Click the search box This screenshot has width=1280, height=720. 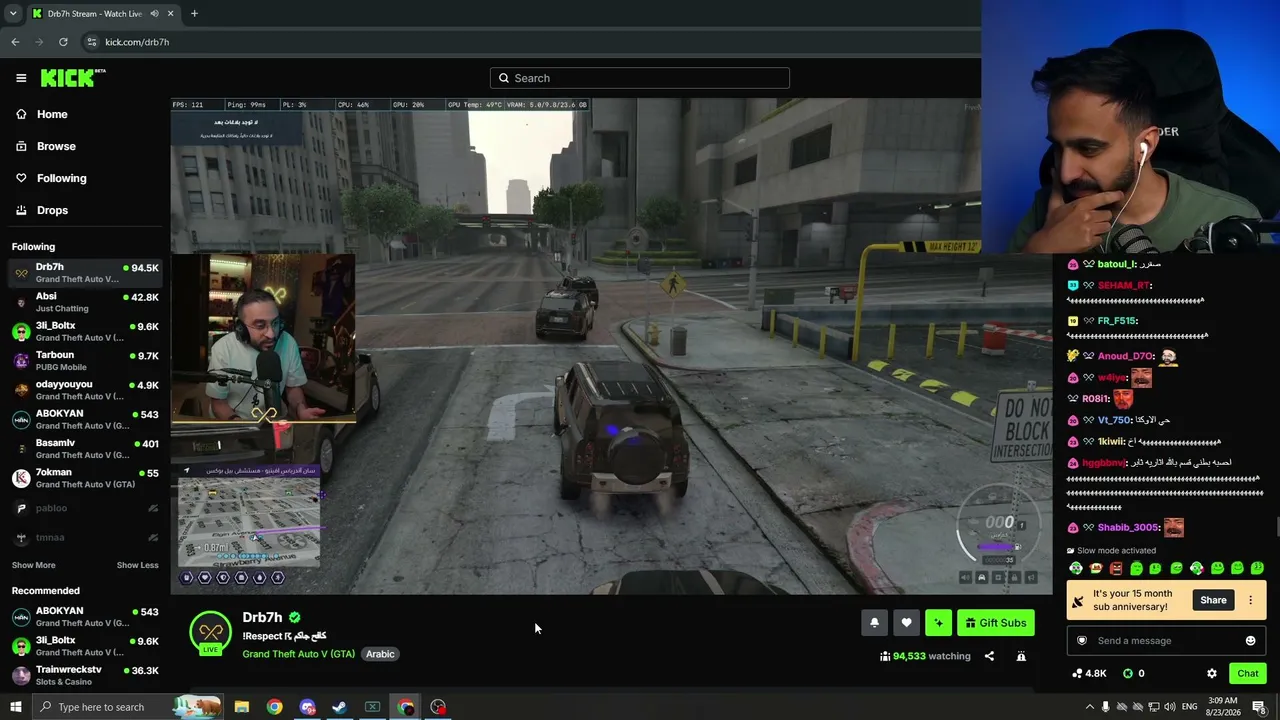point(640,78)
